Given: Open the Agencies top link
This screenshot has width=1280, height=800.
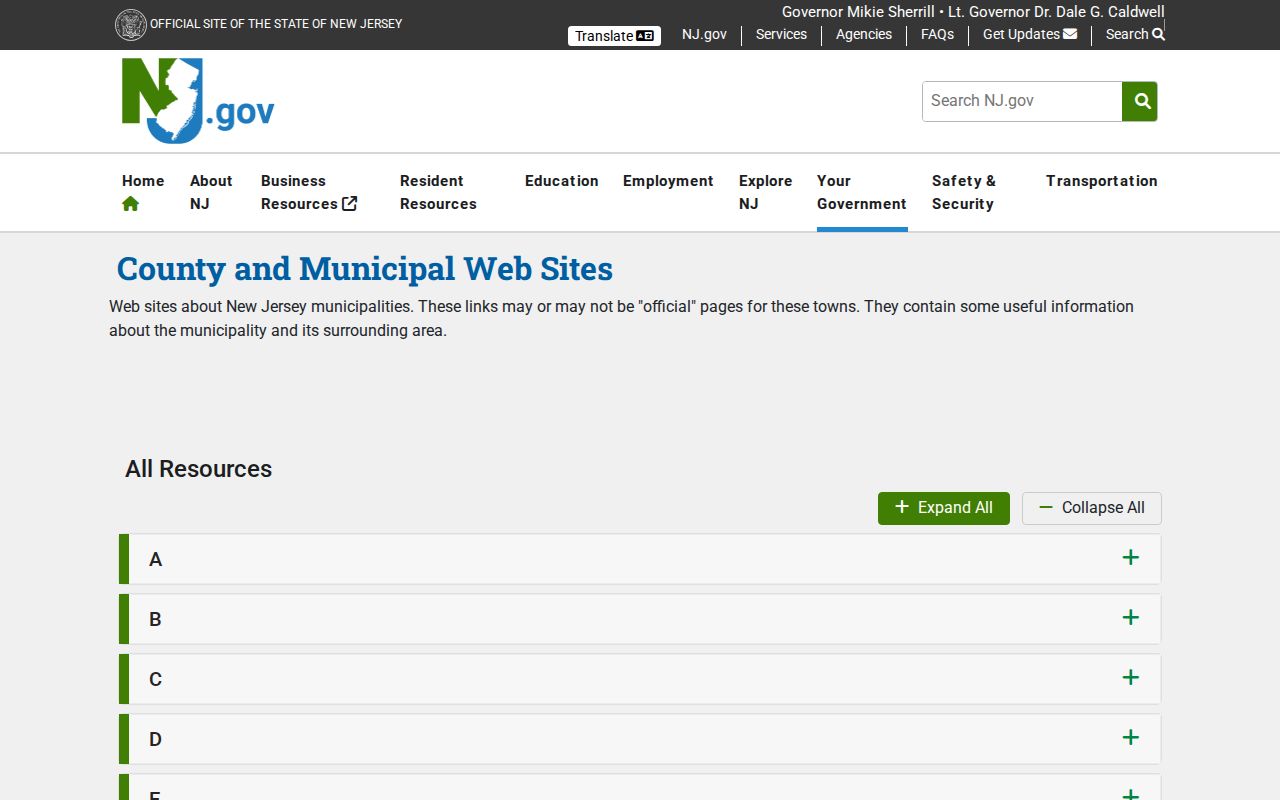Looking at the screenshot, I should pyautogui.click(x=864, y=34).
